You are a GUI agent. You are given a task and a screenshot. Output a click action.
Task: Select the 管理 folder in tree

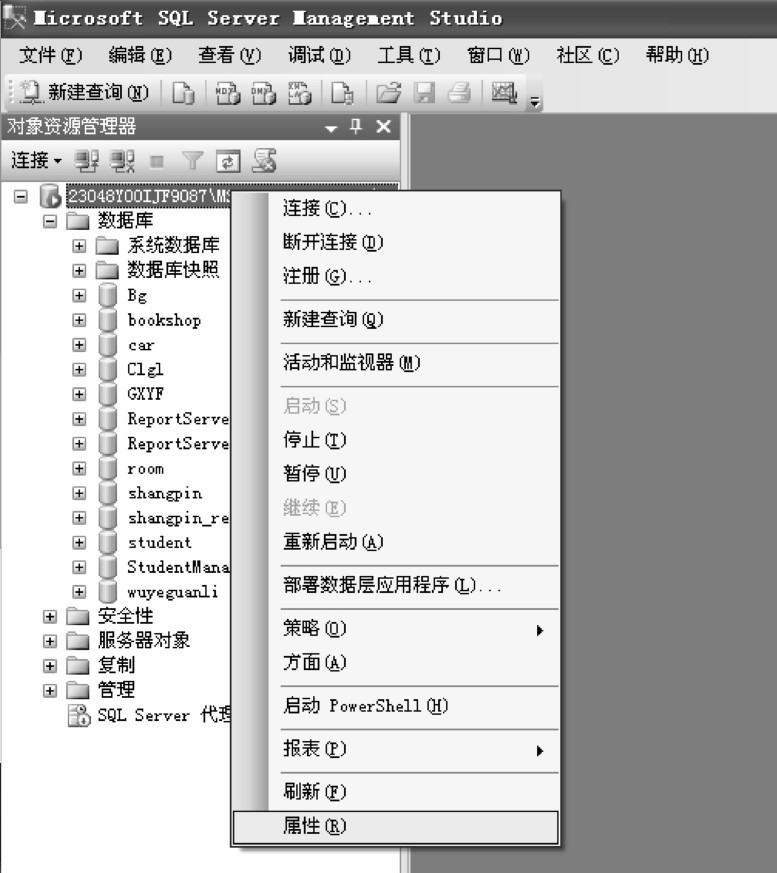[116, 690]
